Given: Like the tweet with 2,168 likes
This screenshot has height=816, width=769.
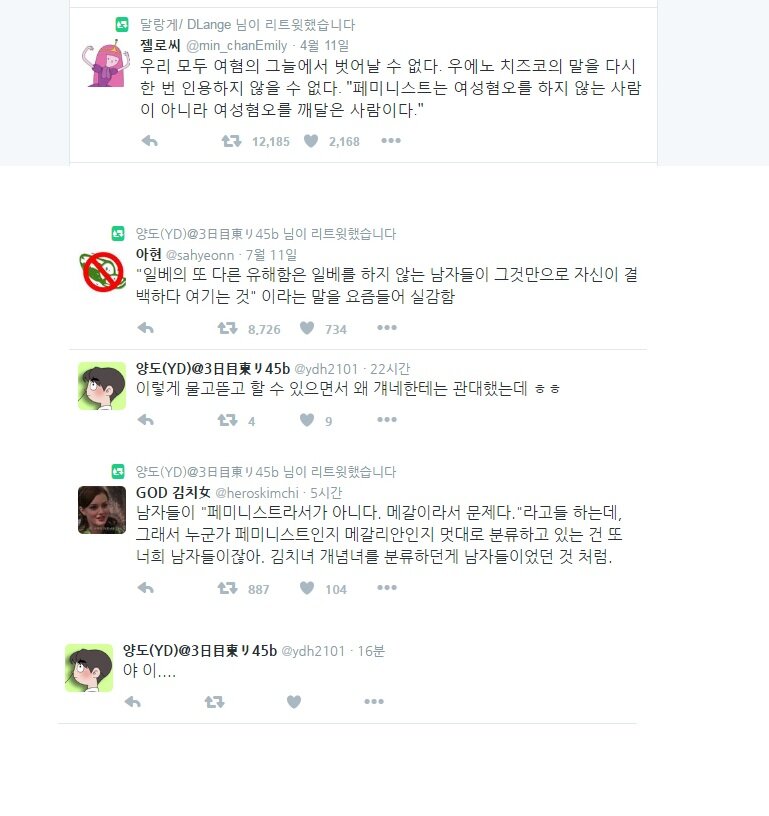Looking at the screenshot, I should (x=311, y=141).
